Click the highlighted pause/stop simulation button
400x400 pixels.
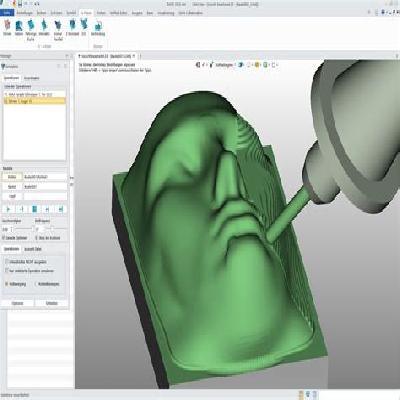point(35,209)
